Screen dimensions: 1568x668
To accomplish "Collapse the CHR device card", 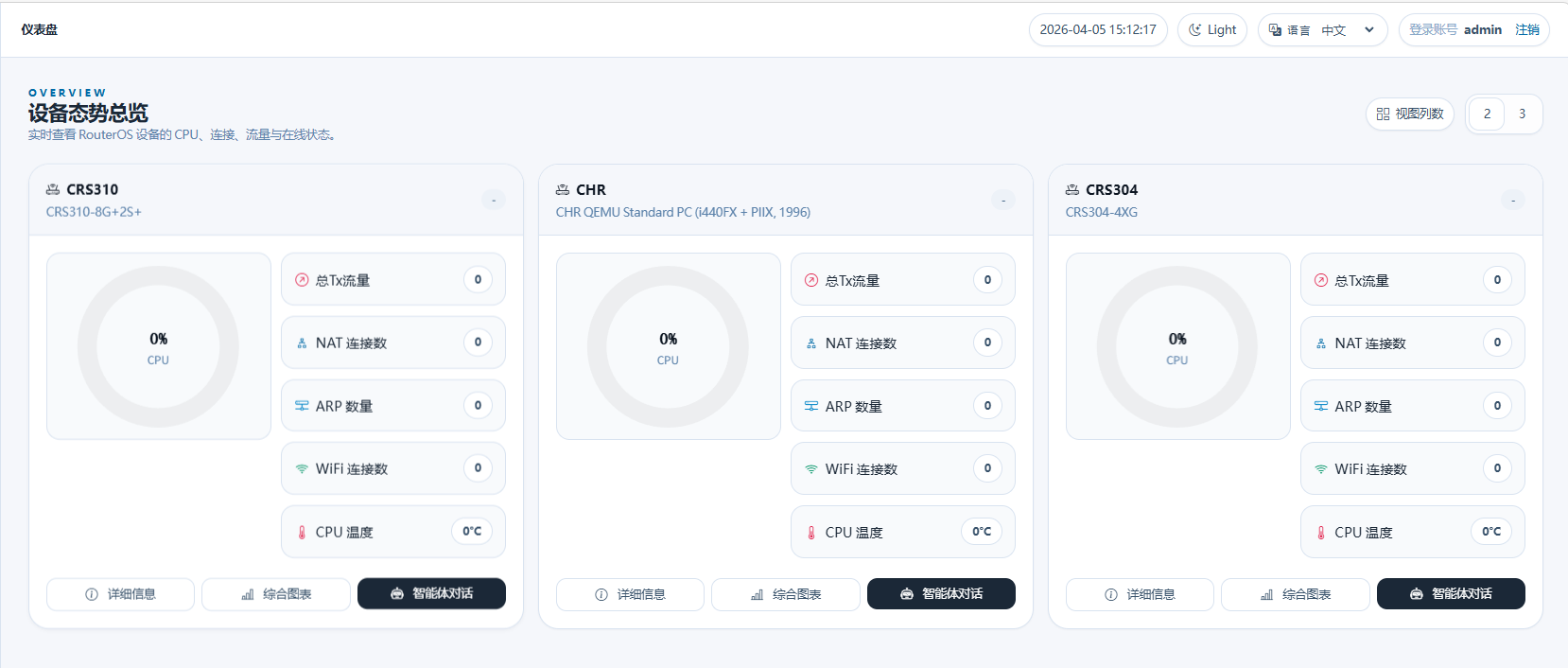I will pos(1003,200).
